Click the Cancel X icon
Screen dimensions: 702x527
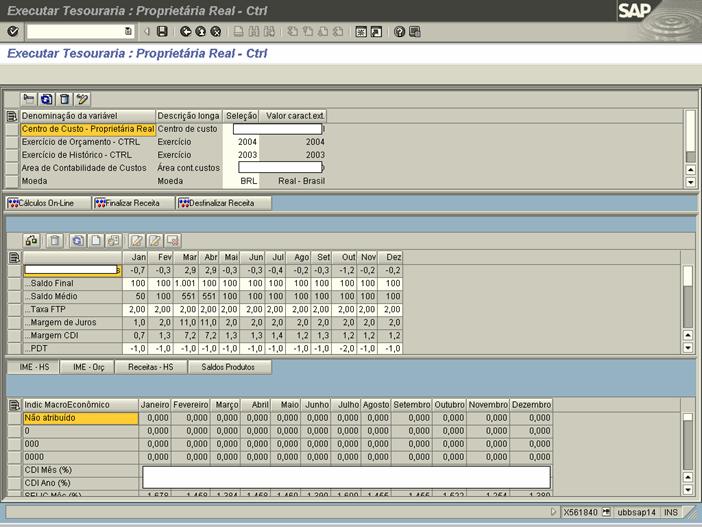(x=216, y=31)
